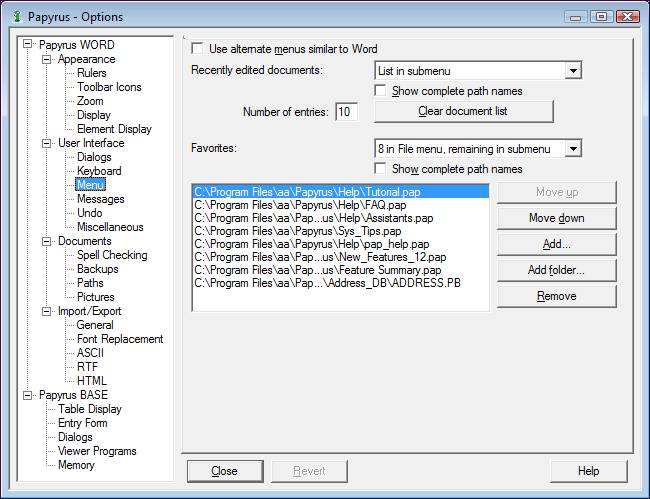
Task: Select Spell Checking options
Action: 112,255
